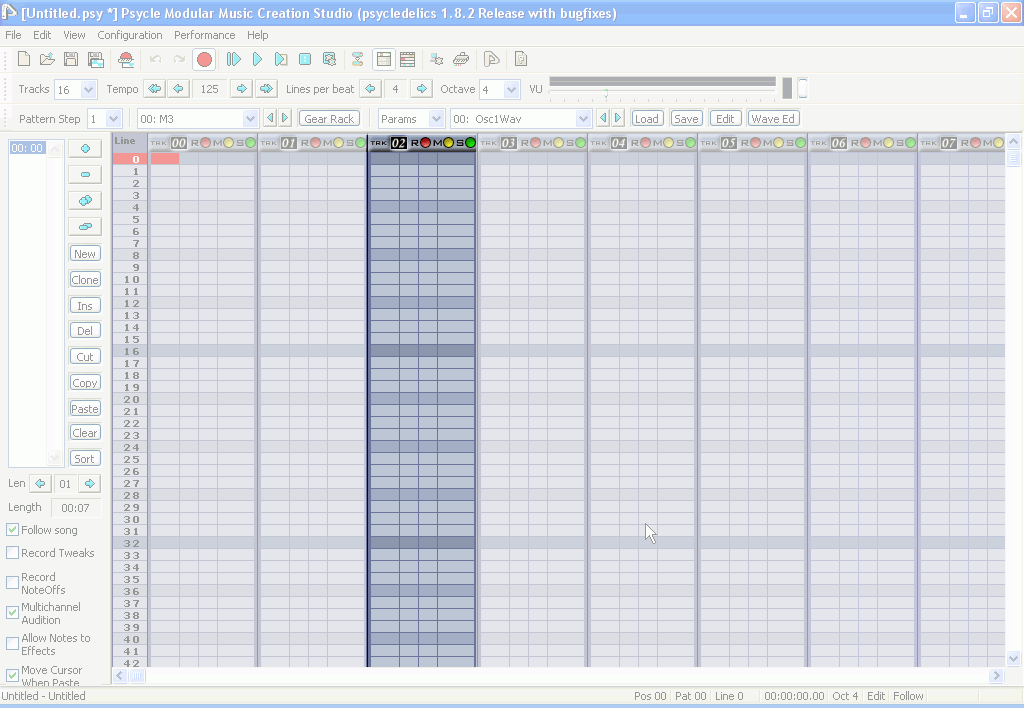Increase tempo by one (single right arrow)
Viewport: 1024px width, 708px height.
click(242, 89)
